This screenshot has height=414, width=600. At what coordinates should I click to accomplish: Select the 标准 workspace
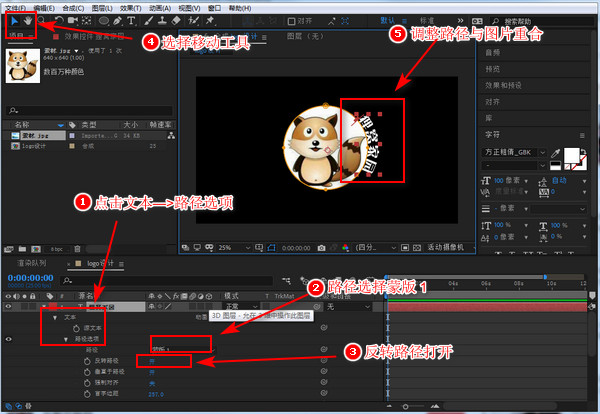(x=427, y=21)
